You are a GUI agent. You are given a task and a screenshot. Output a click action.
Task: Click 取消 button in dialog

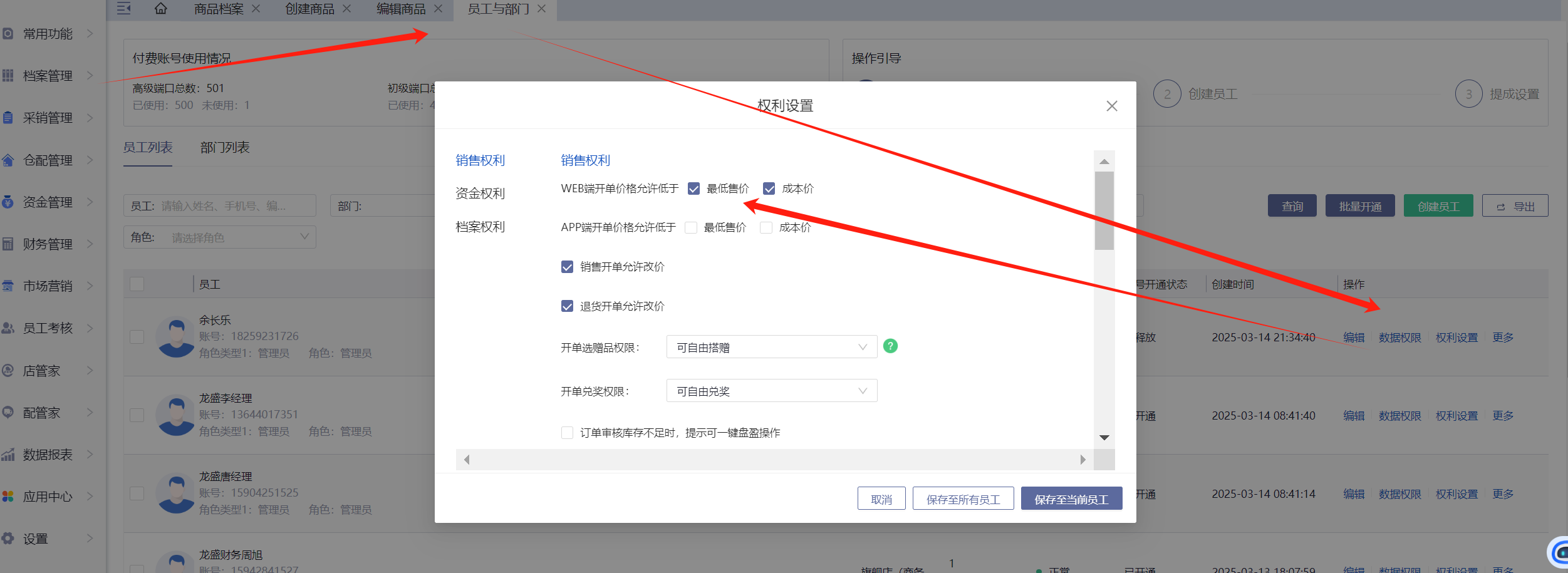pyautogui.click(x=881, y=499)
